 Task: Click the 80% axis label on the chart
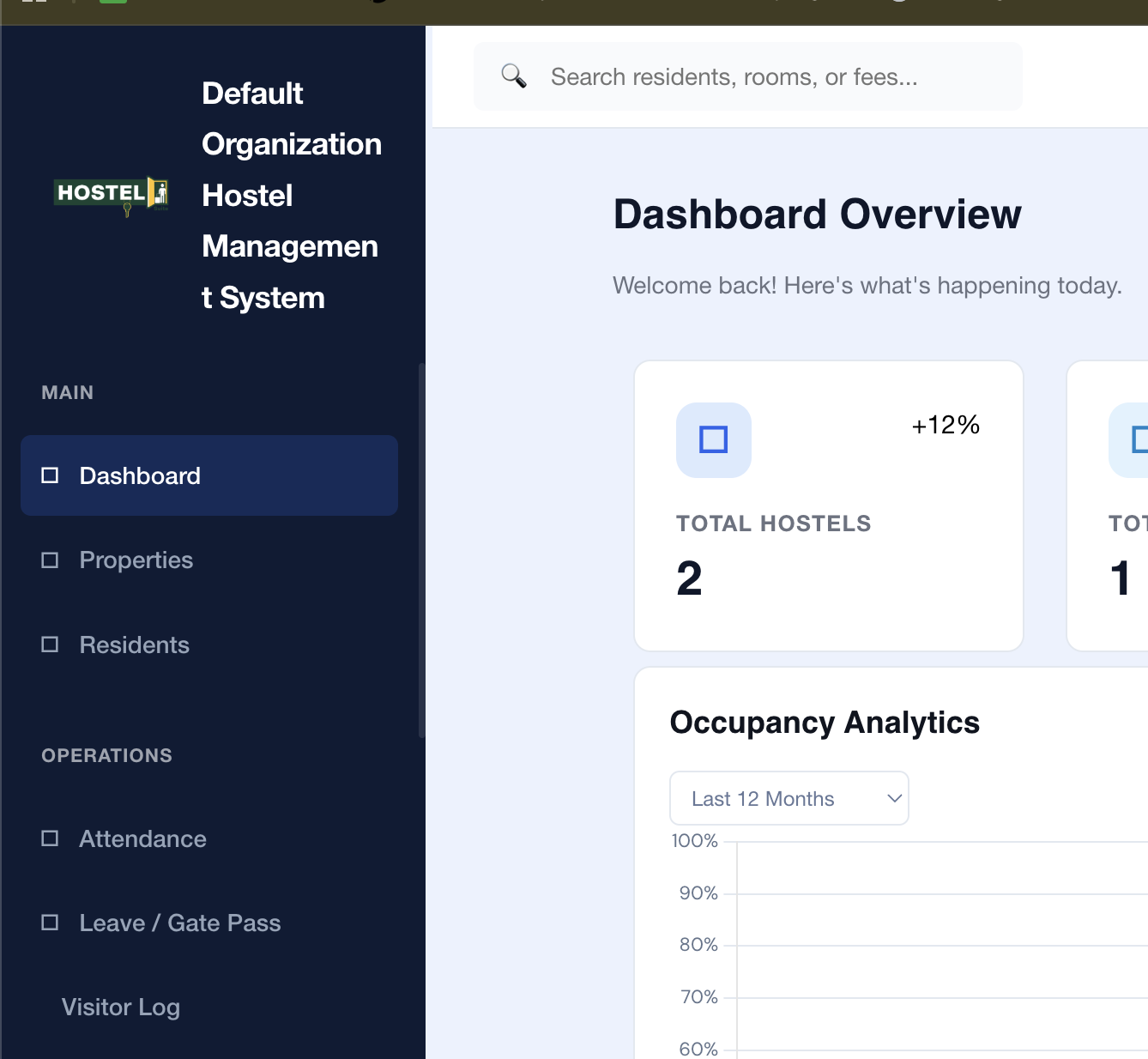point(698,945)
